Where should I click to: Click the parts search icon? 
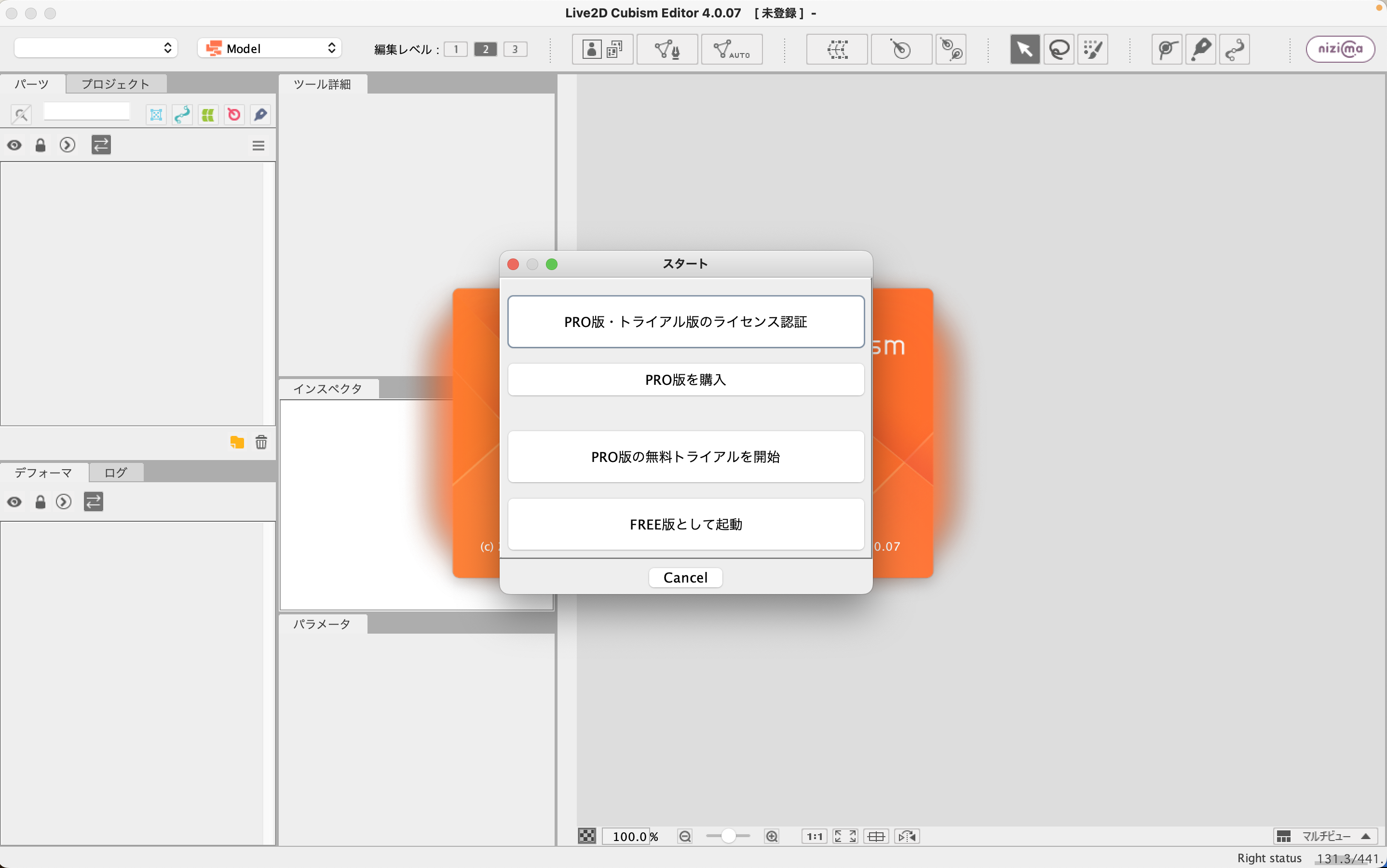coord(21,114)
